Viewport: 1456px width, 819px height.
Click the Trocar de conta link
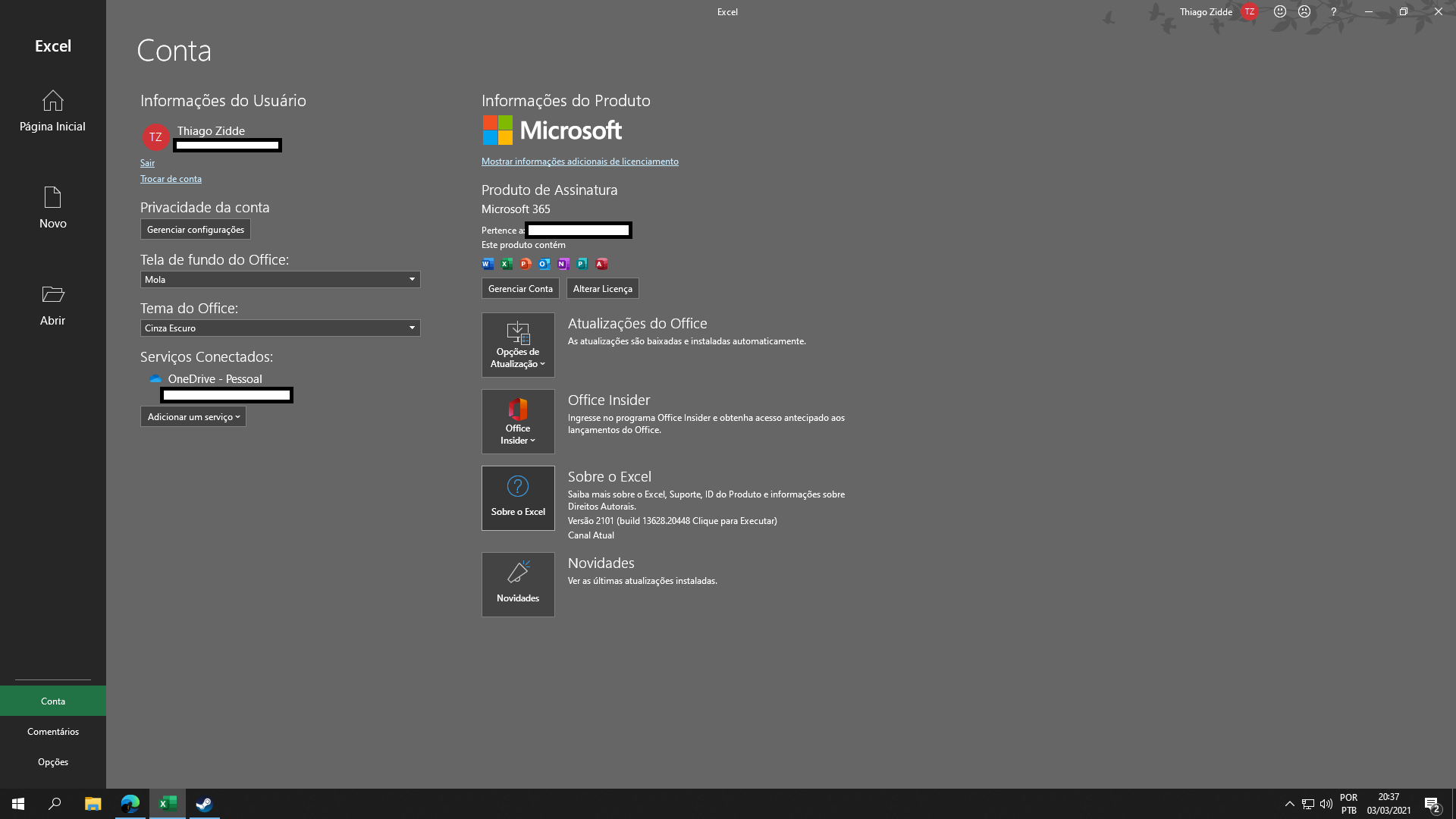[x=171, y=179]
